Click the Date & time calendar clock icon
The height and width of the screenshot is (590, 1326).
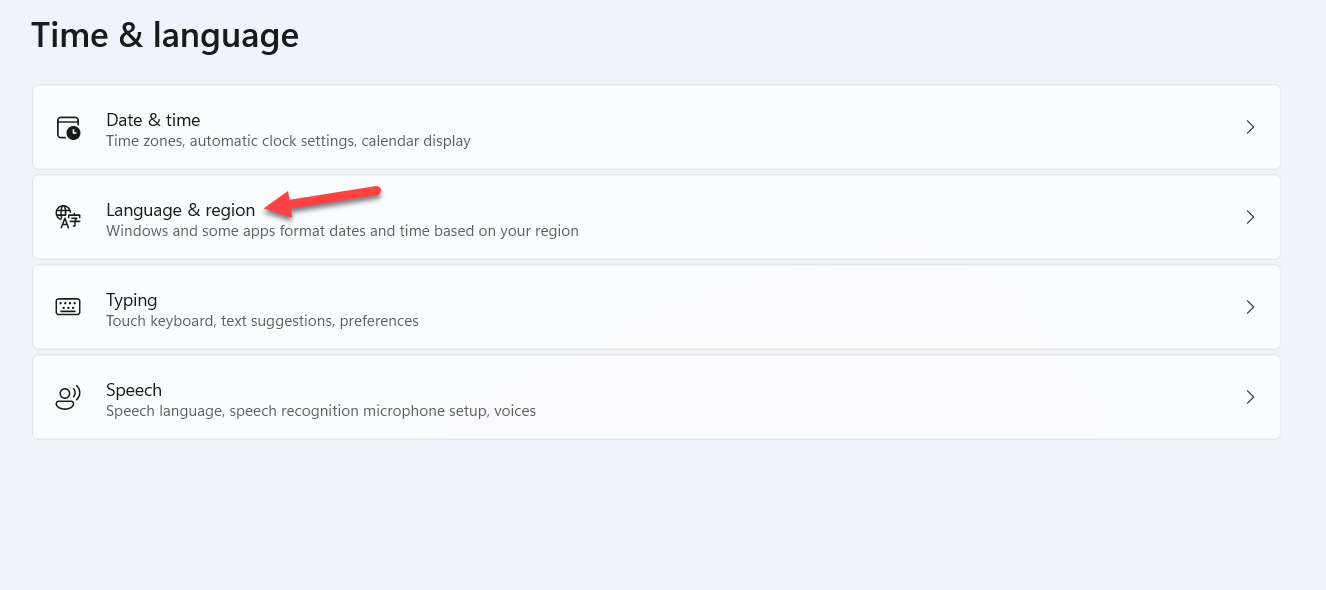68,128
